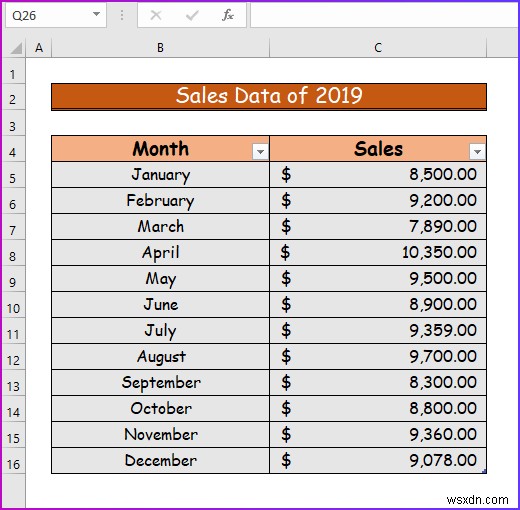
Task: Click the Cancel (X) formula bar icon
Action: point(156,15)
